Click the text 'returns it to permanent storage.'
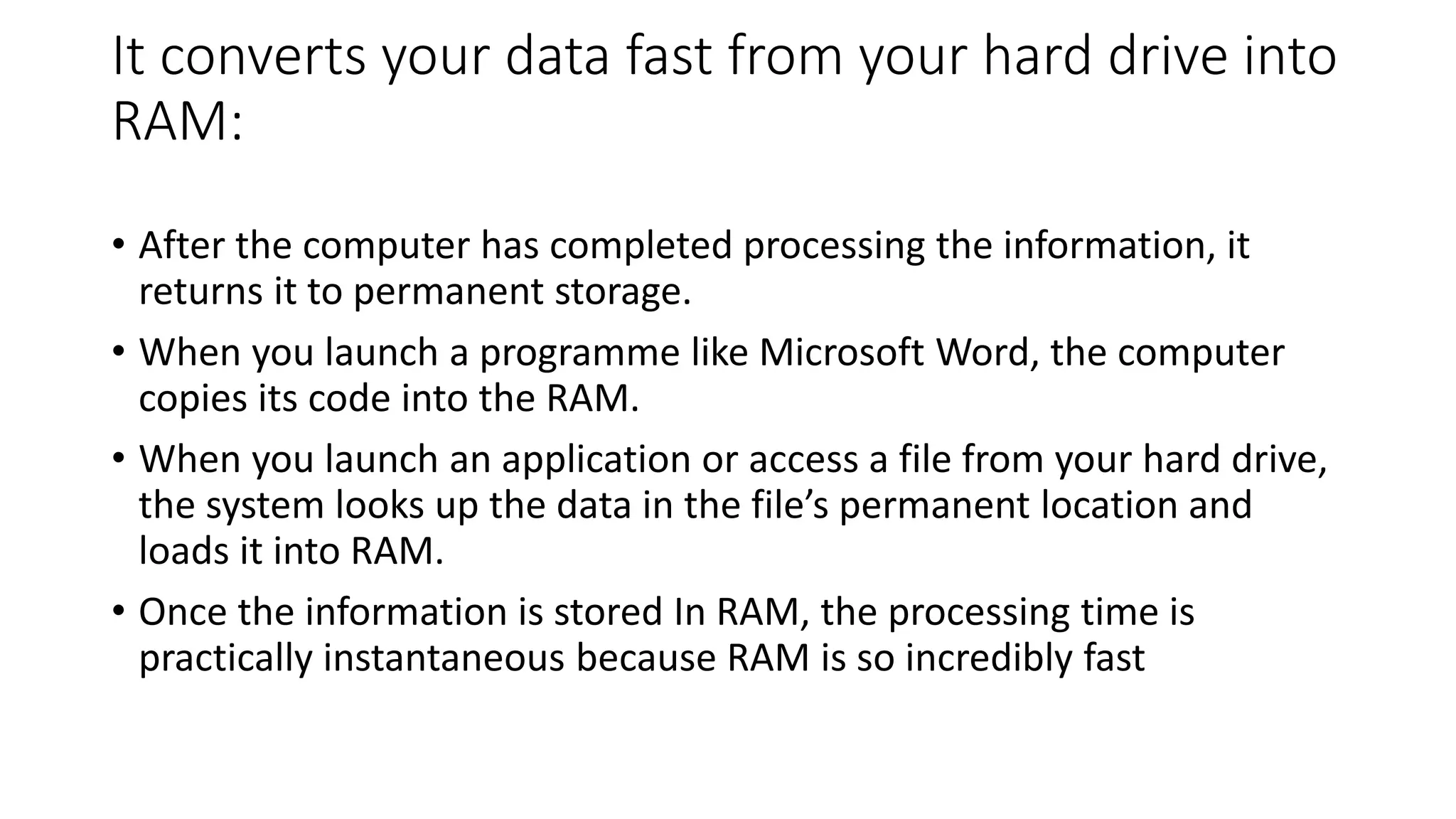This screenshot has height=819, width=1456. (415, 291)
